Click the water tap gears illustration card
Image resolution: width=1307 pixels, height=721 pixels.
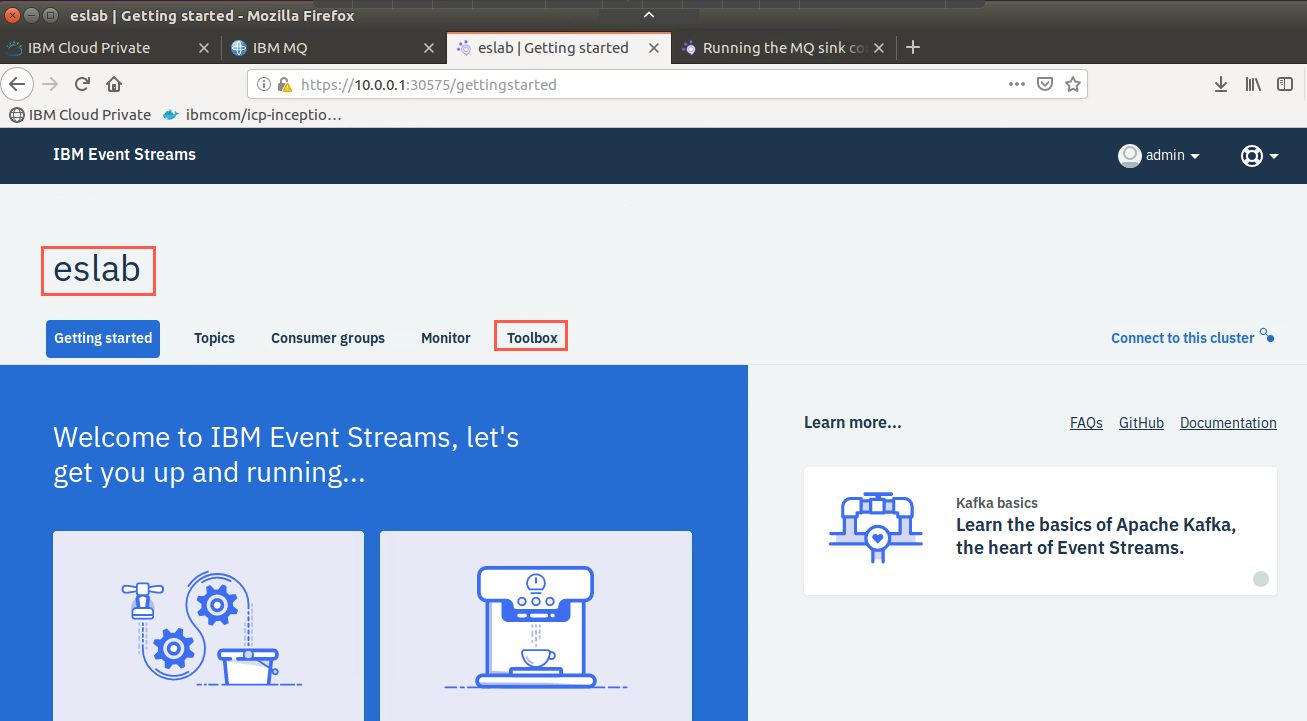point(208,626)
